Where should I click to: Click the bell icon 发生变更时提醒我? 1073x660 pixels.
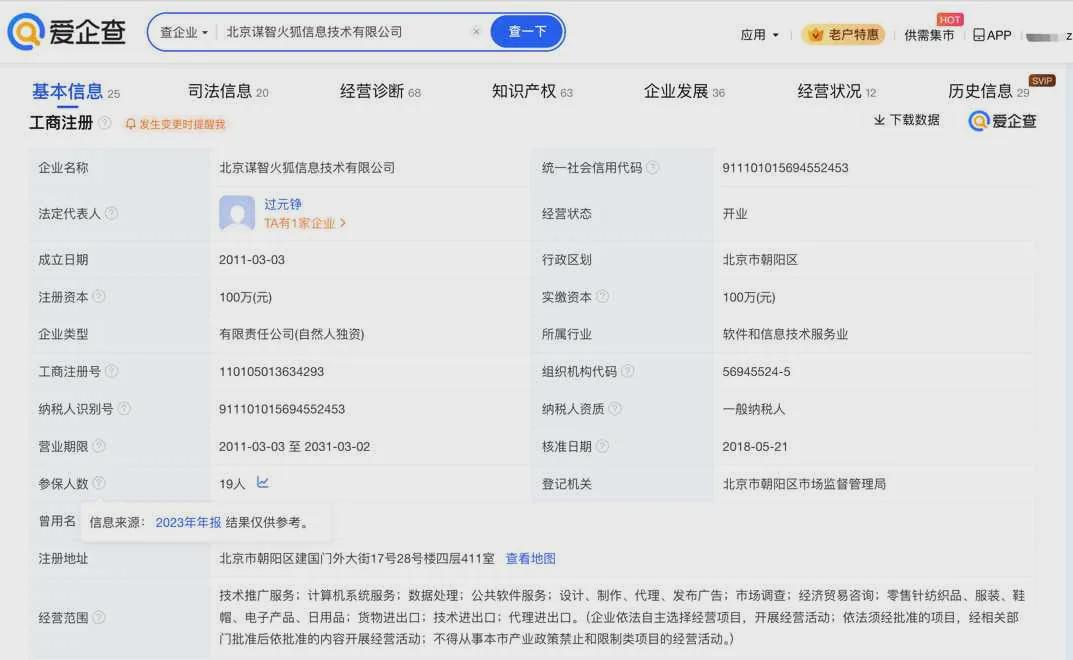click(x=130, y=124)
